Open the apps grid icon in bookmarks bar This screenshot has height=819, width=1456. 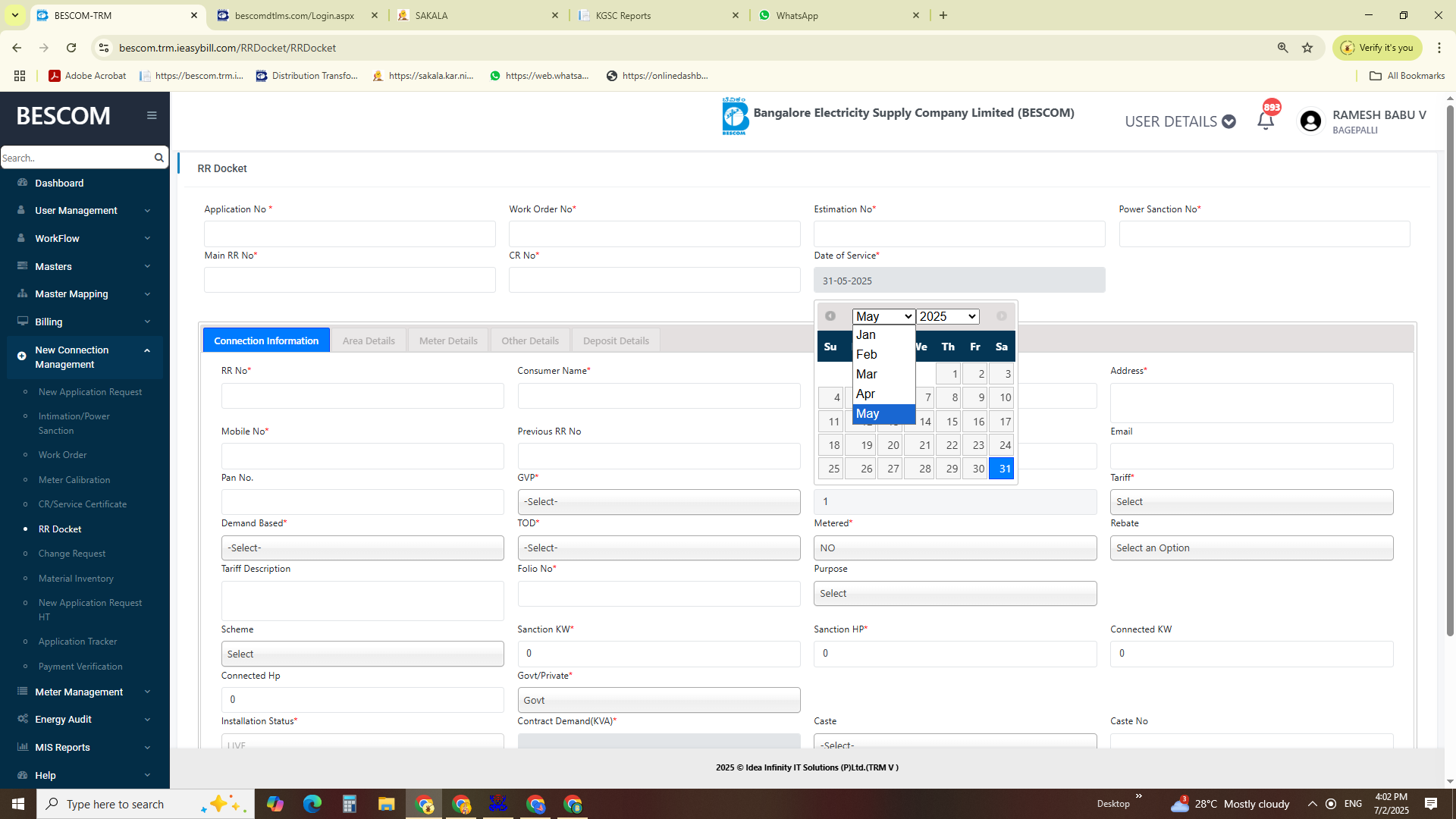click(20, 76)
